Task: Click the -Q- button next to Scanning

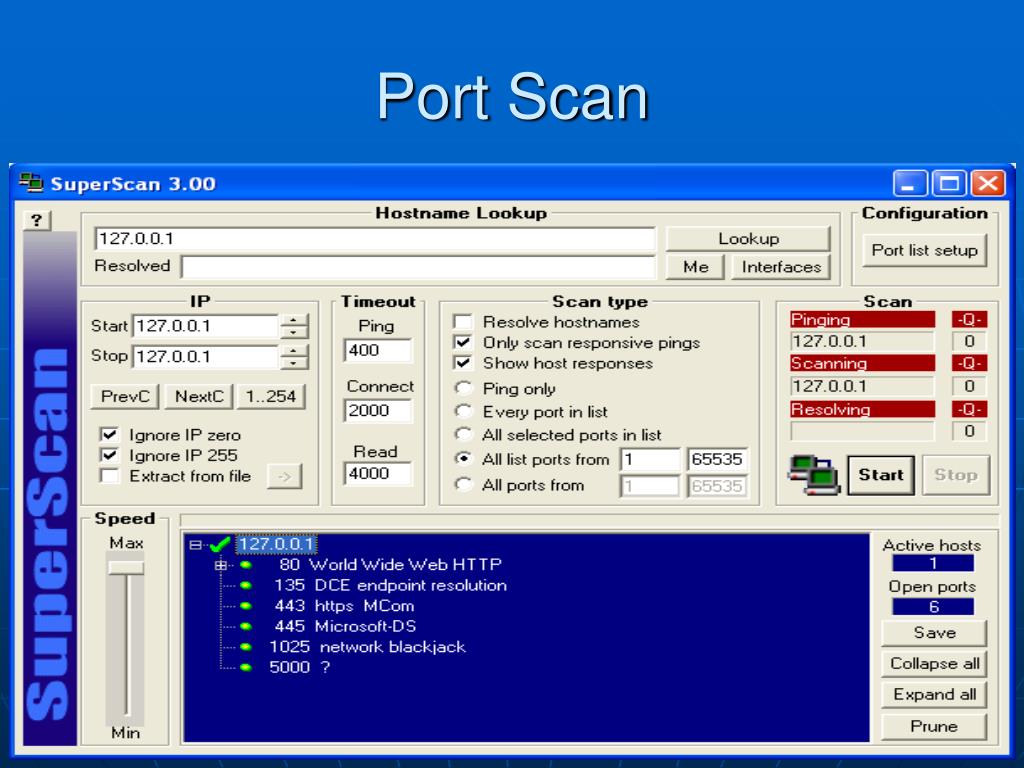Action: 968,363
